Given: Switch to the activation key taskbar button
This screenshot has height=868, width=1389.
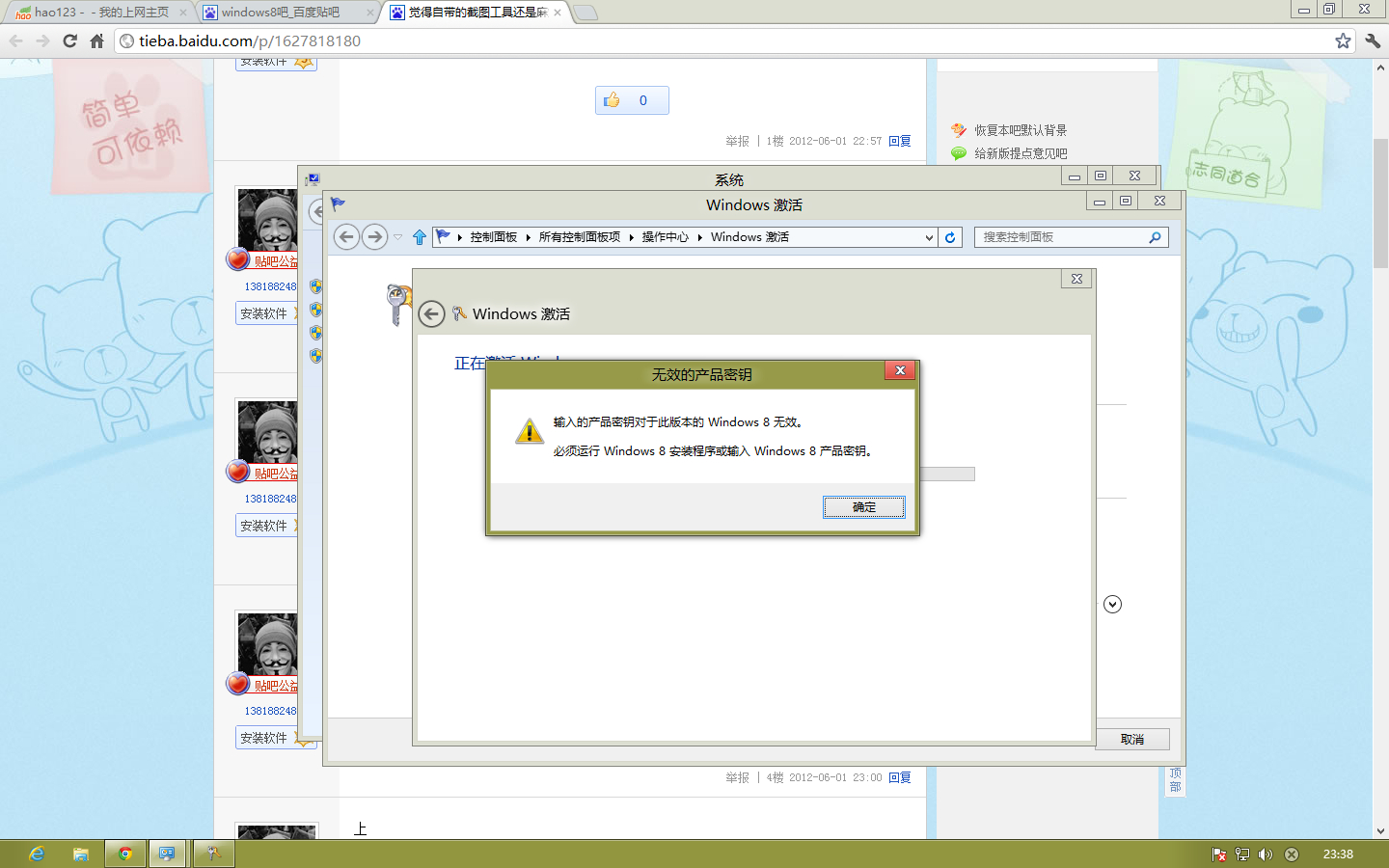Looking at the screenshot, I should pos(214,854).
